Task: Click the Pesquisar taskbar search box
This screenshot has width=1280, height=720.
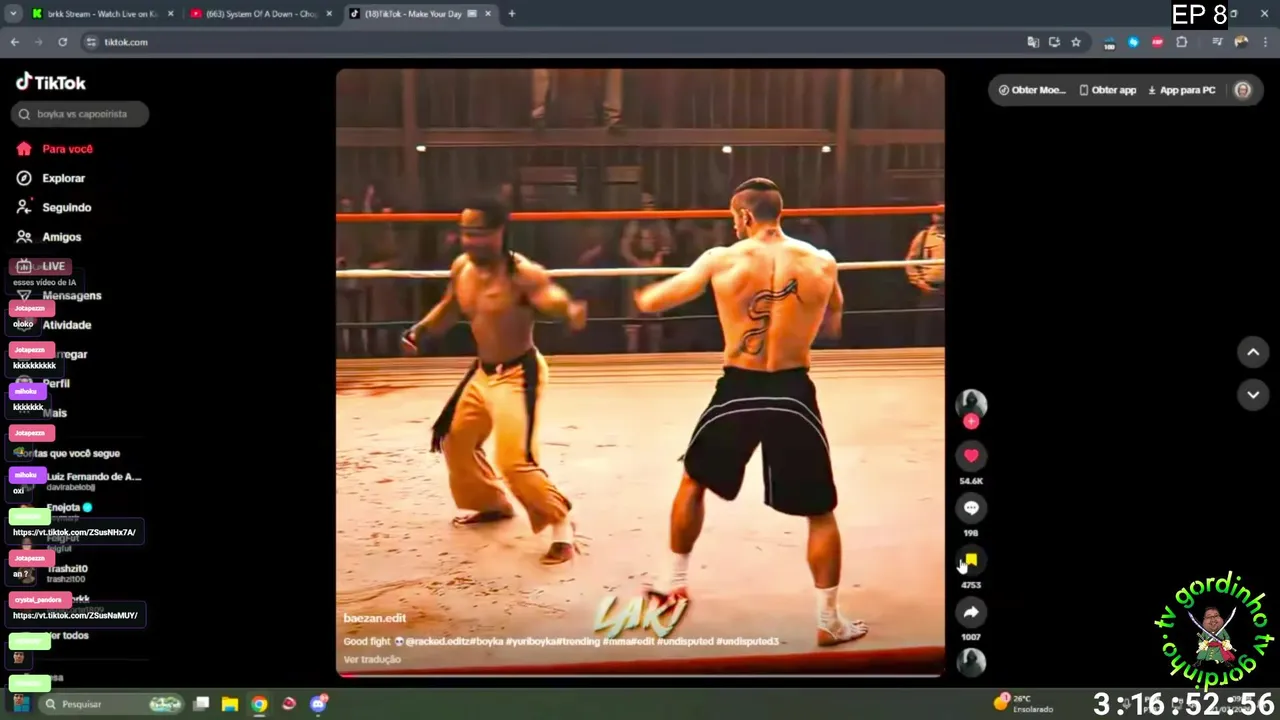Action: pyautogui.click(x=112, y=704)
